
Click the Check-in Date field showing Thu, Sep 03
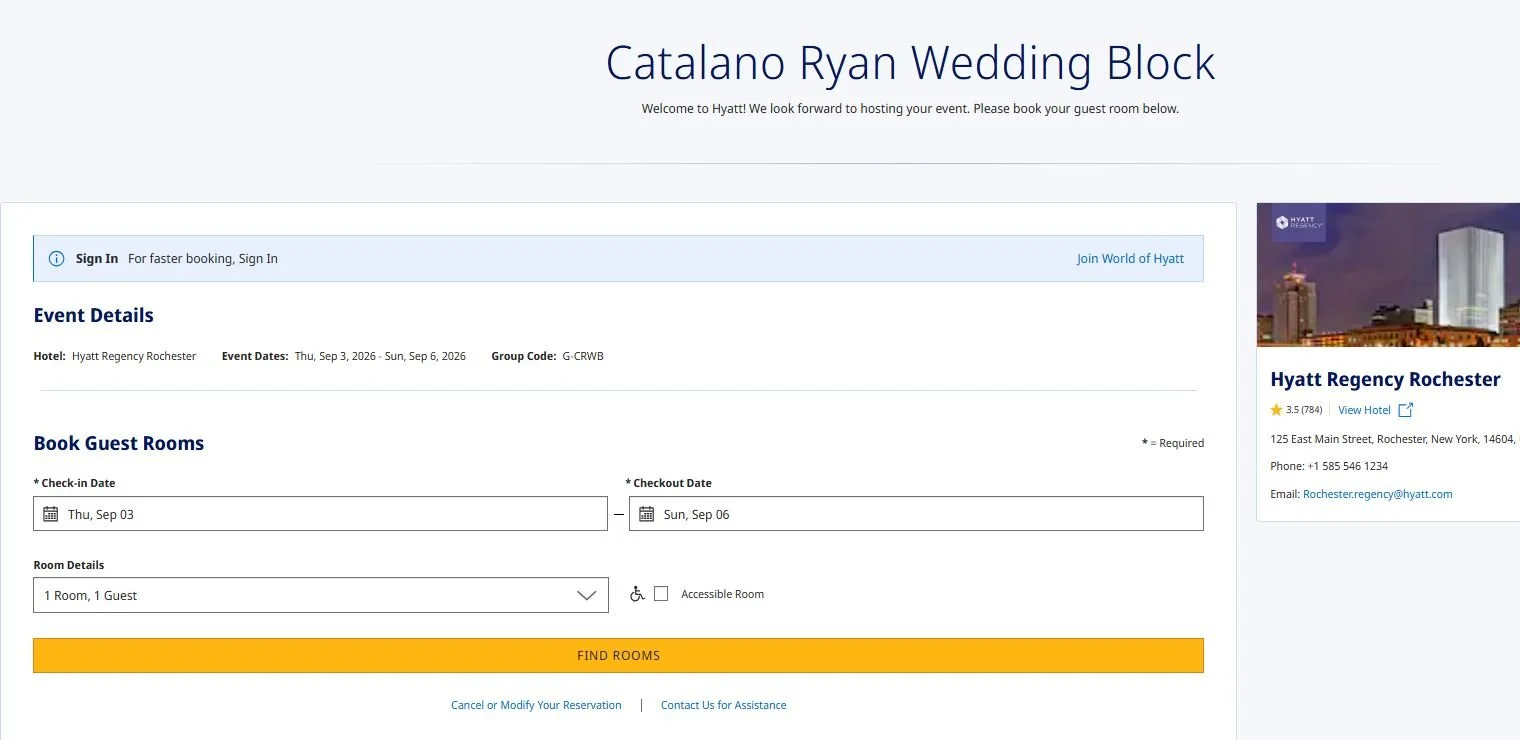coord(320,514)
